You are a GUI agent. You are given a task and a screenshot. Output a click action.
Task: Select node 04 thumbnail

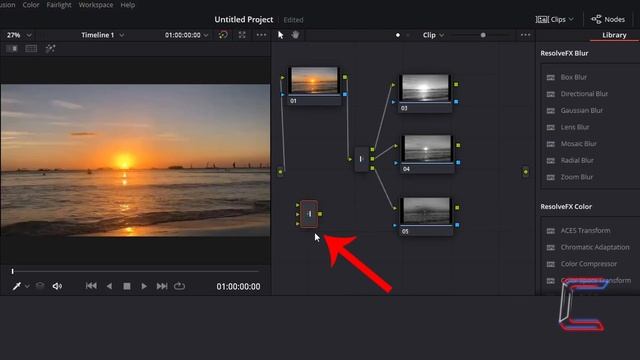pos(427,149)
